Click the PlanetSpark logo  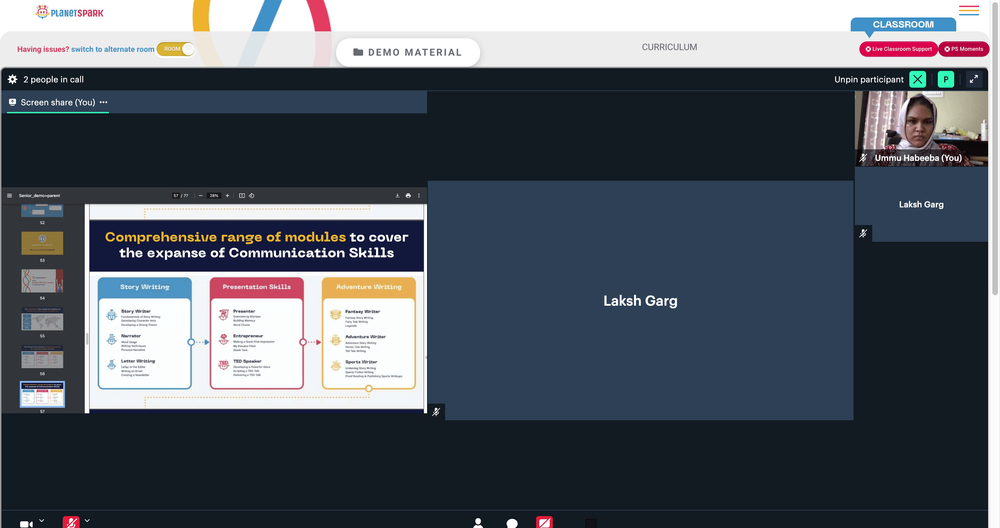tap(70, 12)
